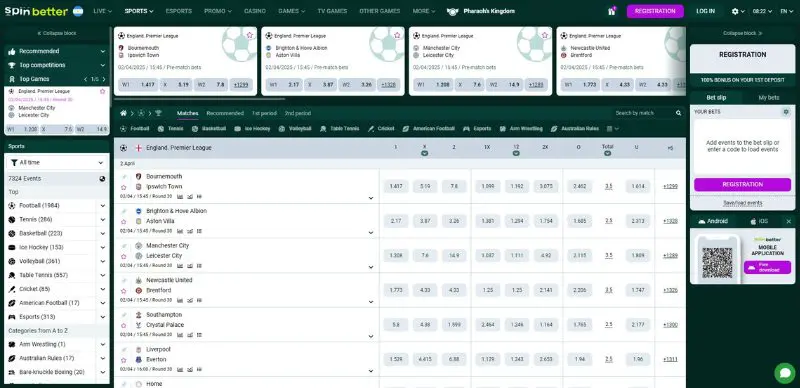Bet on 1.417 odds for Bournemouth win
This screenshot has width=800, height=388.
pyautogui.click(x=396, y=187)
